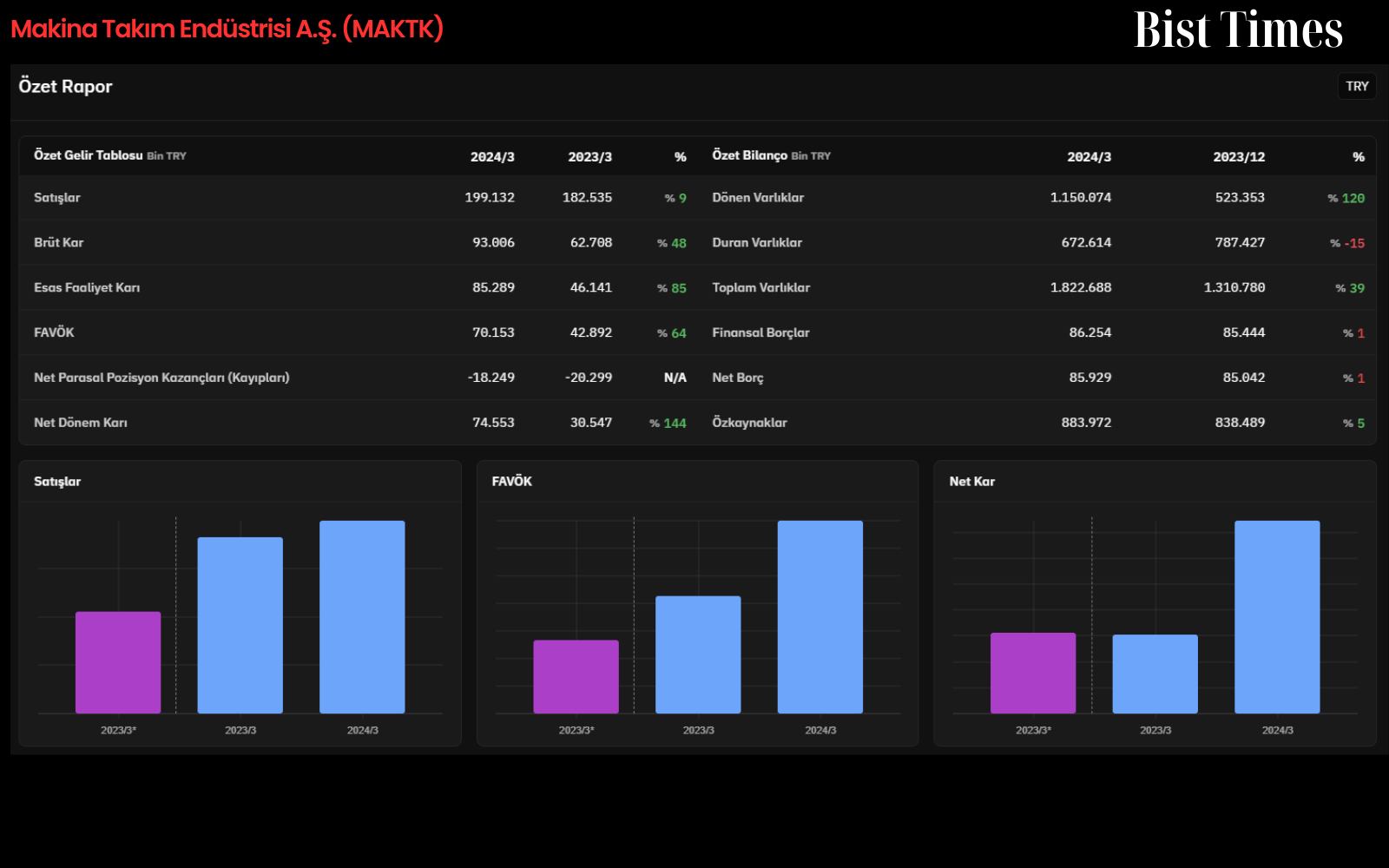1389x868 pixels.
Task: Click the Net Borç 2023/12 value 85.042
Action: point(1244,378)
